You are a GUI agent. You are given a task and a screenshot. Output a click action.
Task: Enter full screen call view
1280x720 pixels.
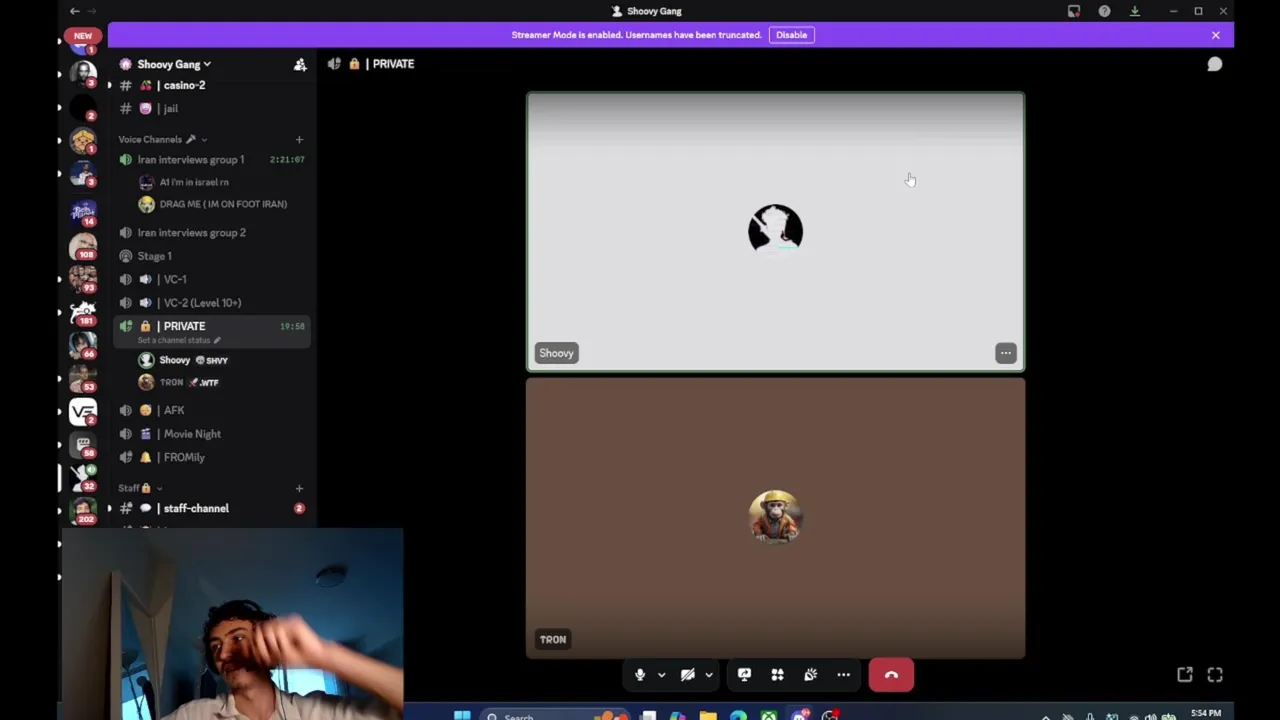1215,675
